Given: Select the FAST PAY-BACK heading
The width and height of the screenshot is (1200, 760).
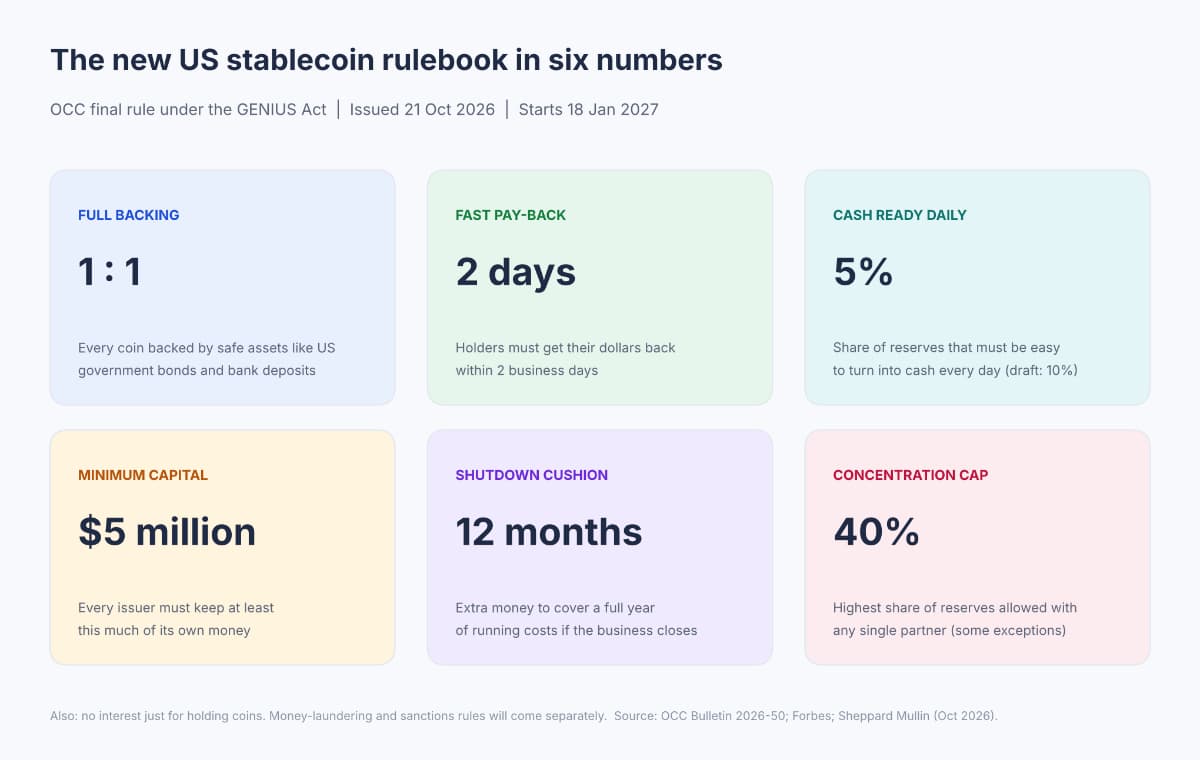Looking at the screenshot, I should 511,215.
